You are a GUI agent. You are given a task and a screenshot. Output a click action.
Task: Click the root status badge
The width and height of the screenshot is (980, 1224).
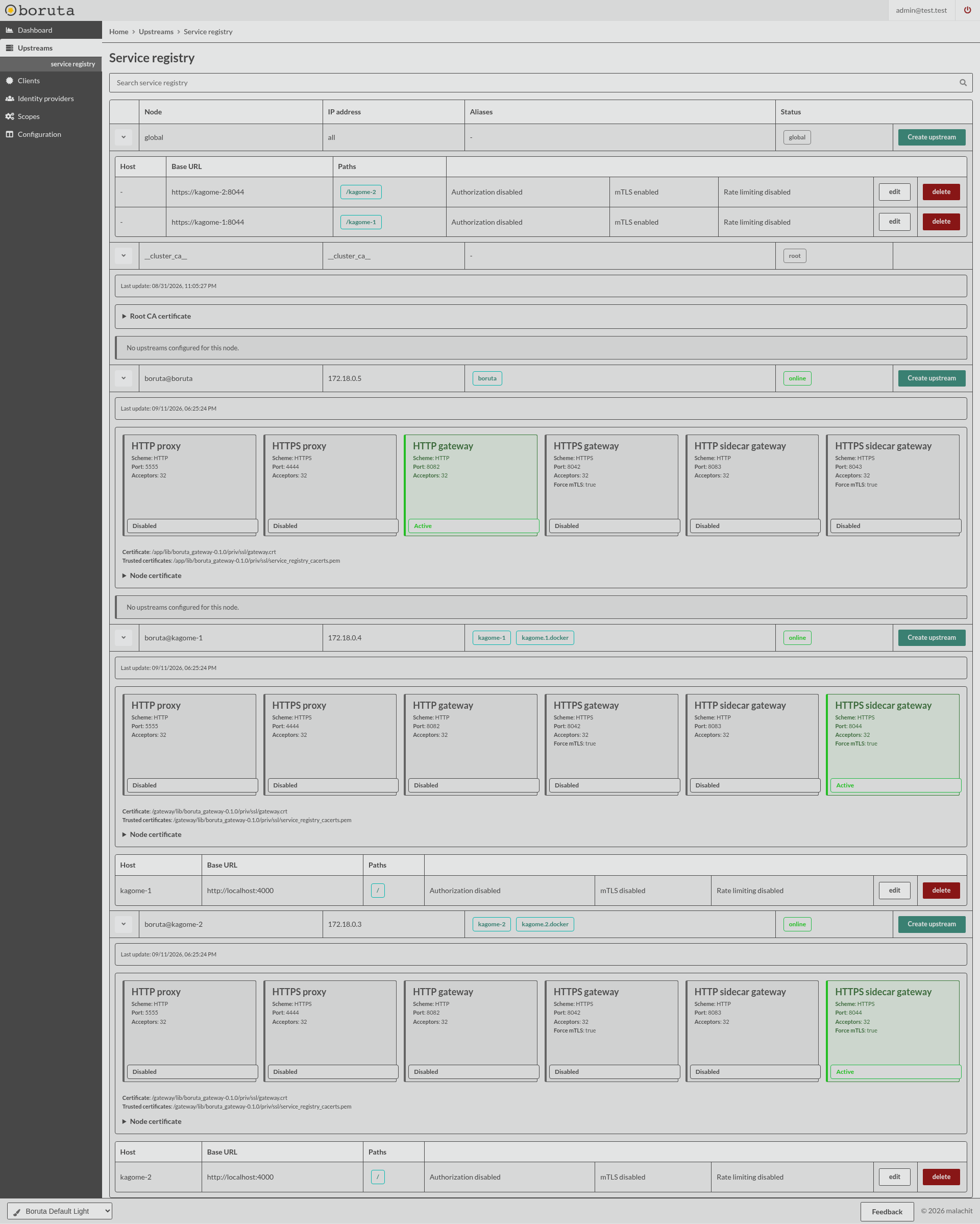pos(794,256)
